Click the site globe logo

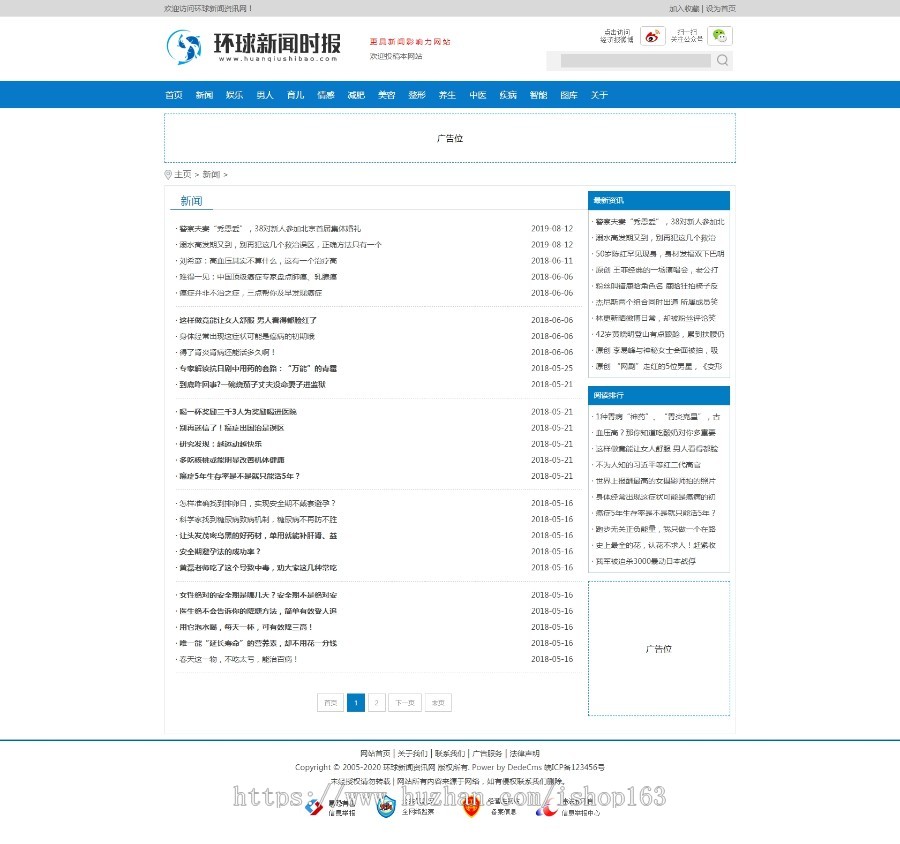coord(186,47)
